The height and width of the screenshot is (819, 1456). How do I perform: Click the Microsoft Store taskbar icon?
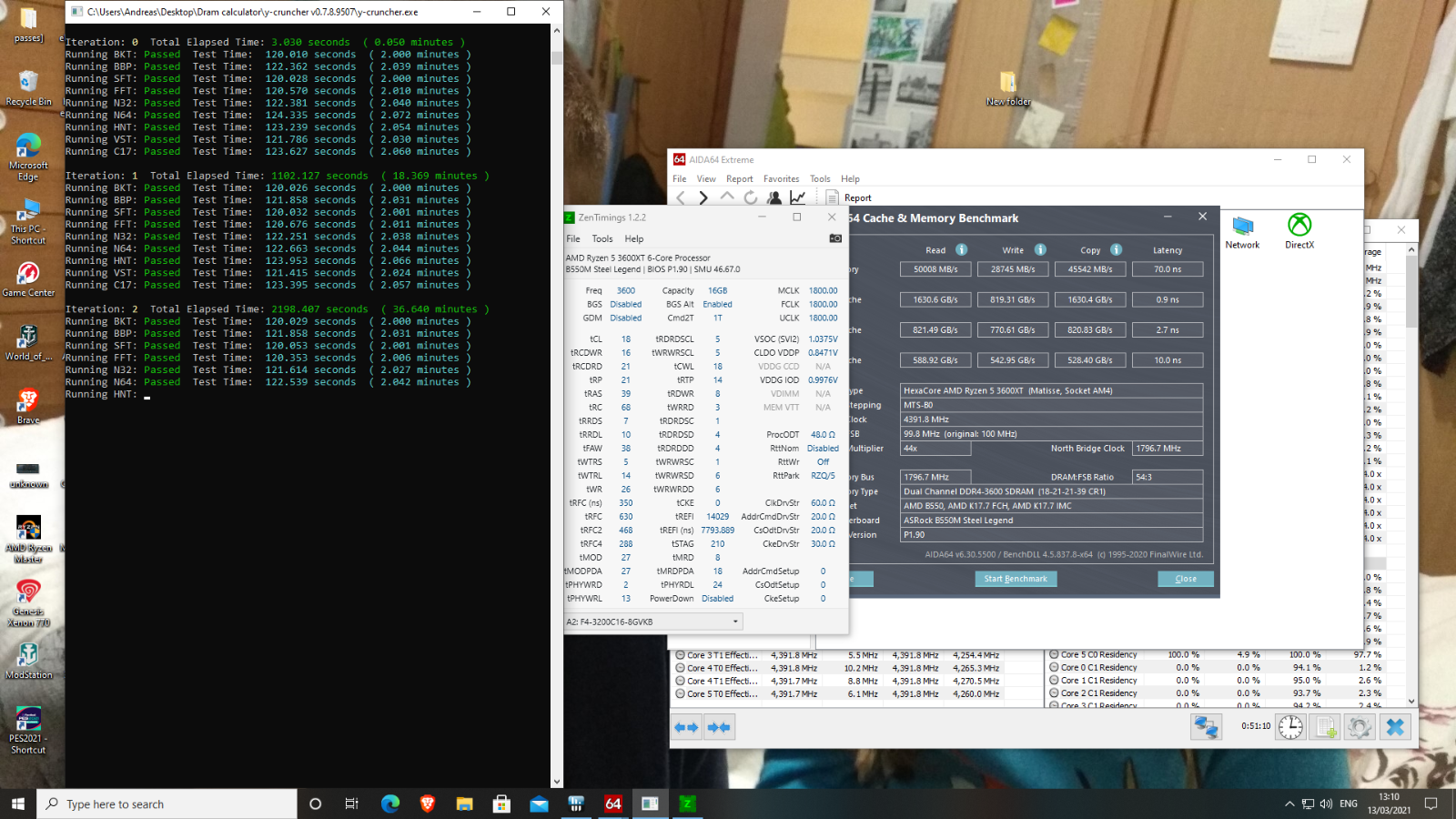tap(501, 804)
